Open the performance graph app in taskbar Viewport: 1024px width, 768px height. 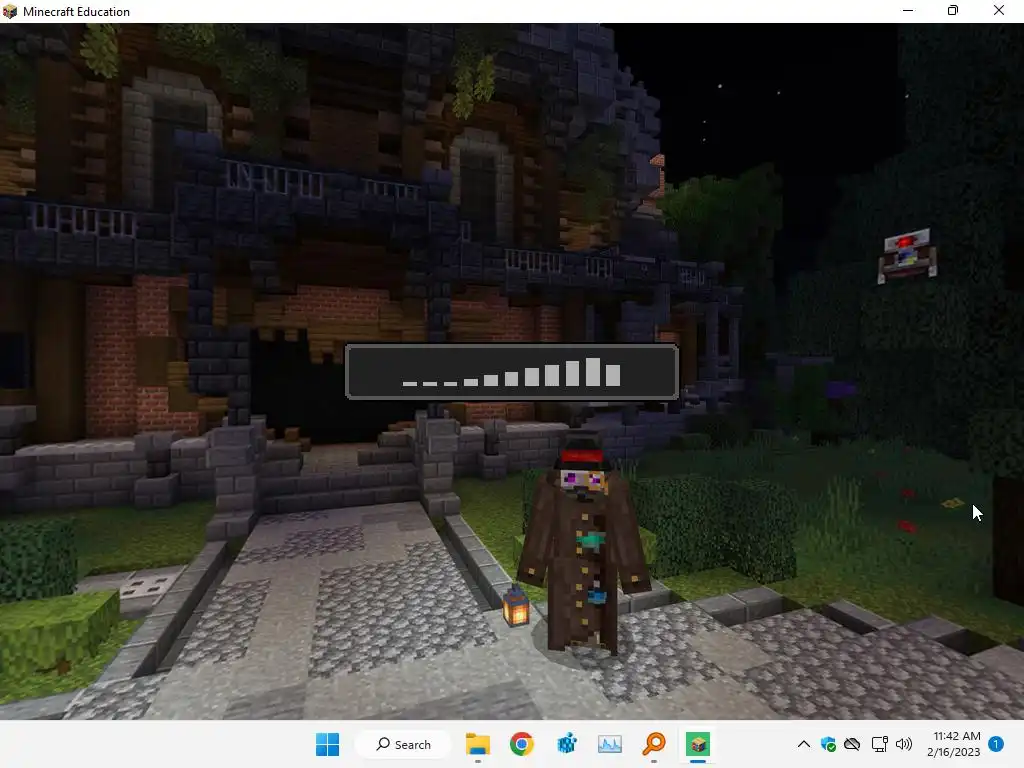click(x=610, y=744)
